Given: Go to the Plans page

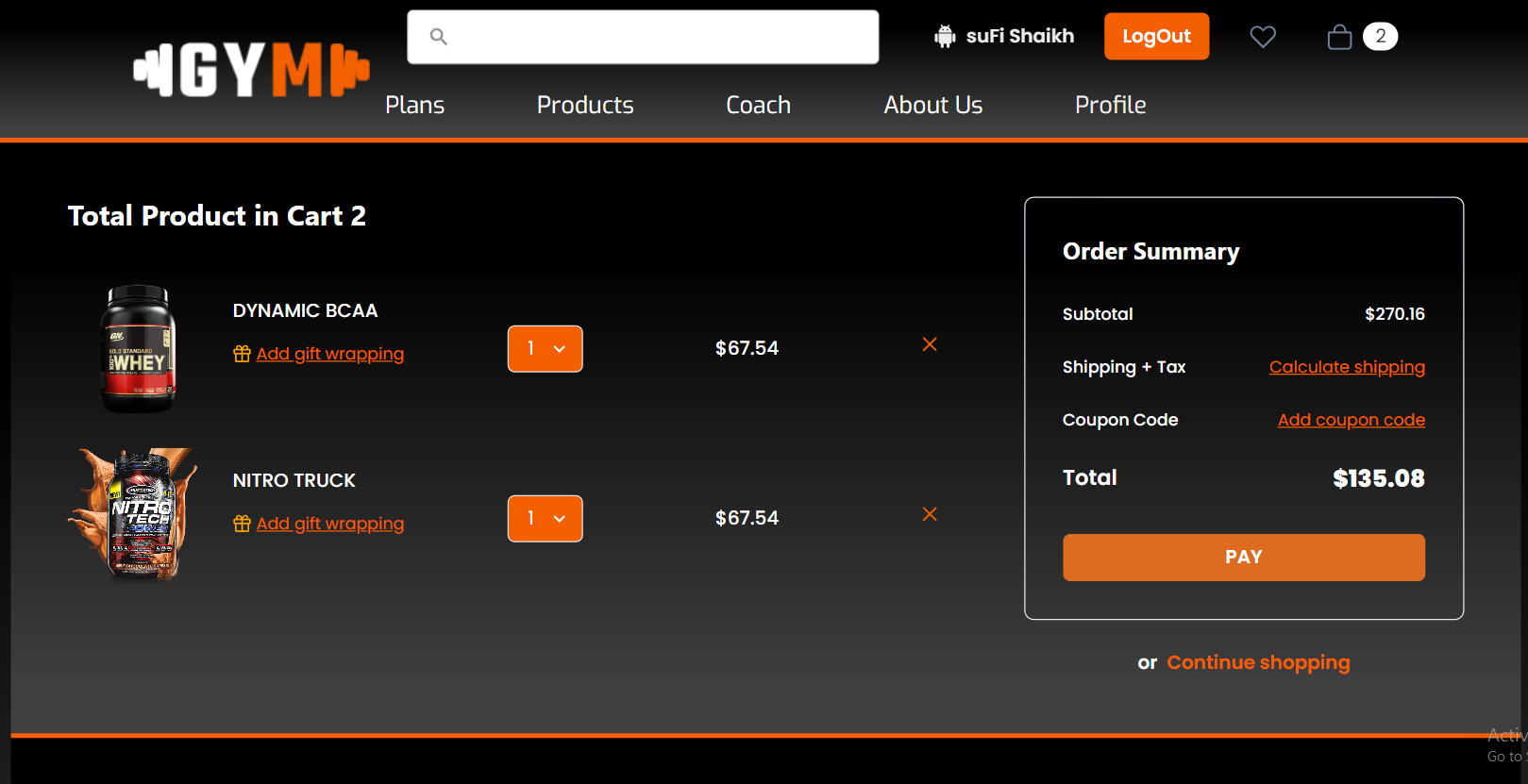Looking at the screenshot, I should tap(414, 105).
